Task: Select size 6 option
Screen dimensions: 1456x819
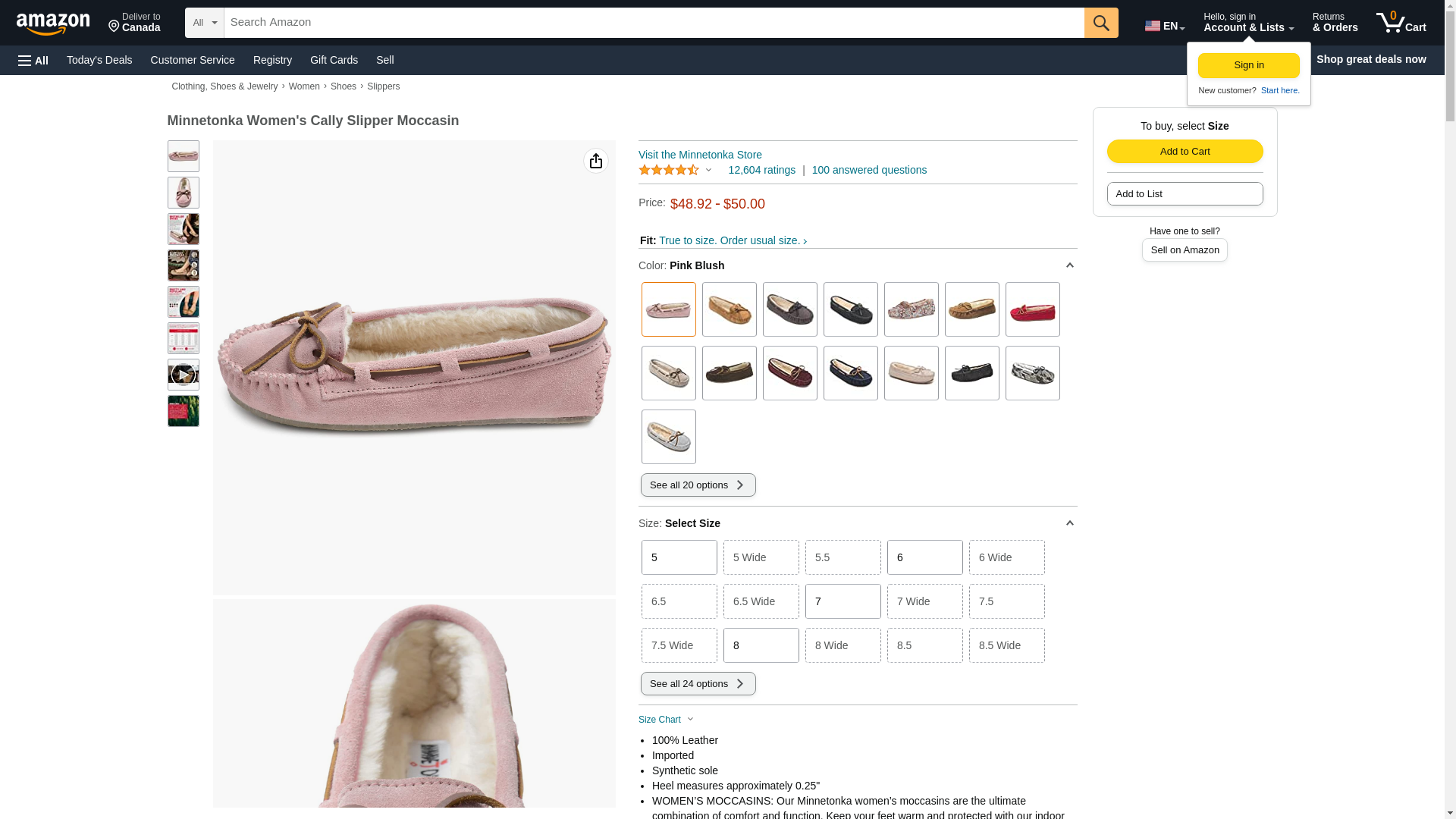Action: (x=924, y=557)
